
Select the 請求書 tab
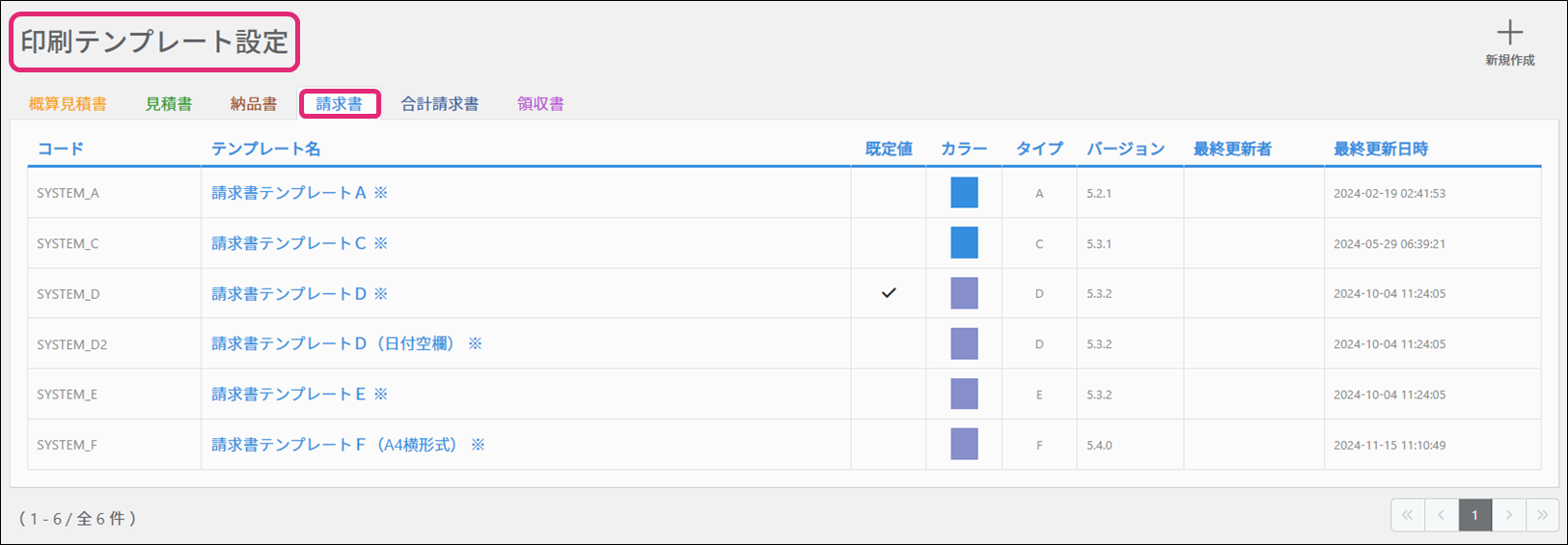[x=340, y=104]
